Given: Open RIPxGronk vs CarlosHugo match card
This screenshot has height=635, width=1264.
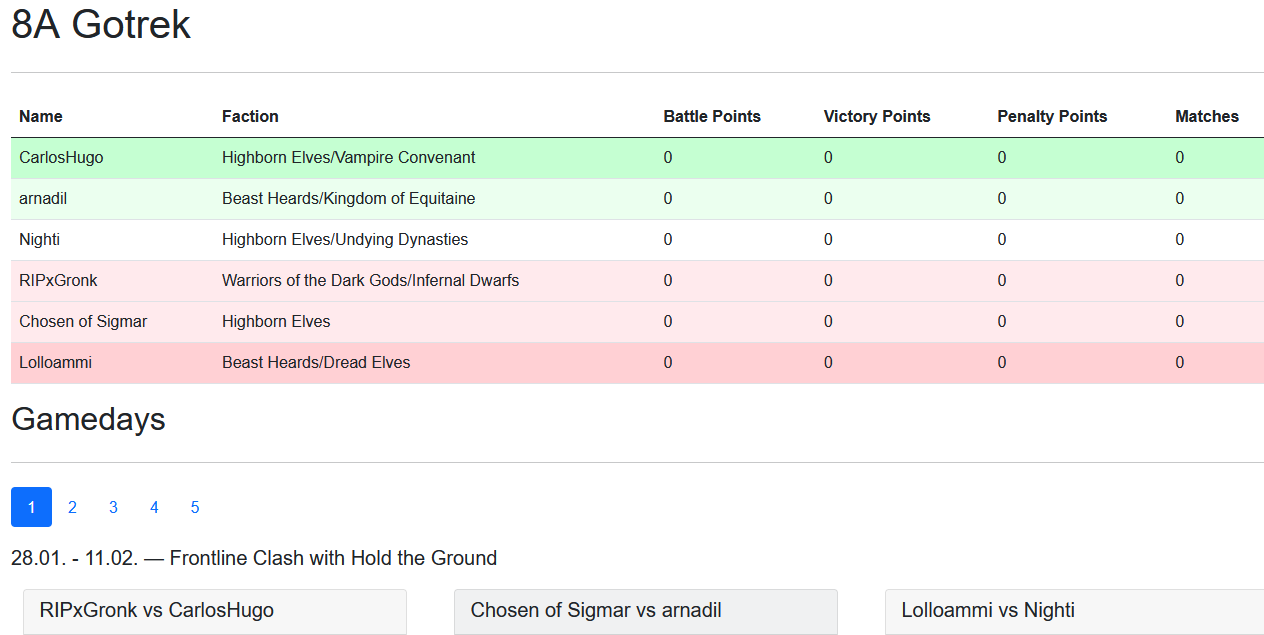Looking at the screenshot, I should [215, 611].
